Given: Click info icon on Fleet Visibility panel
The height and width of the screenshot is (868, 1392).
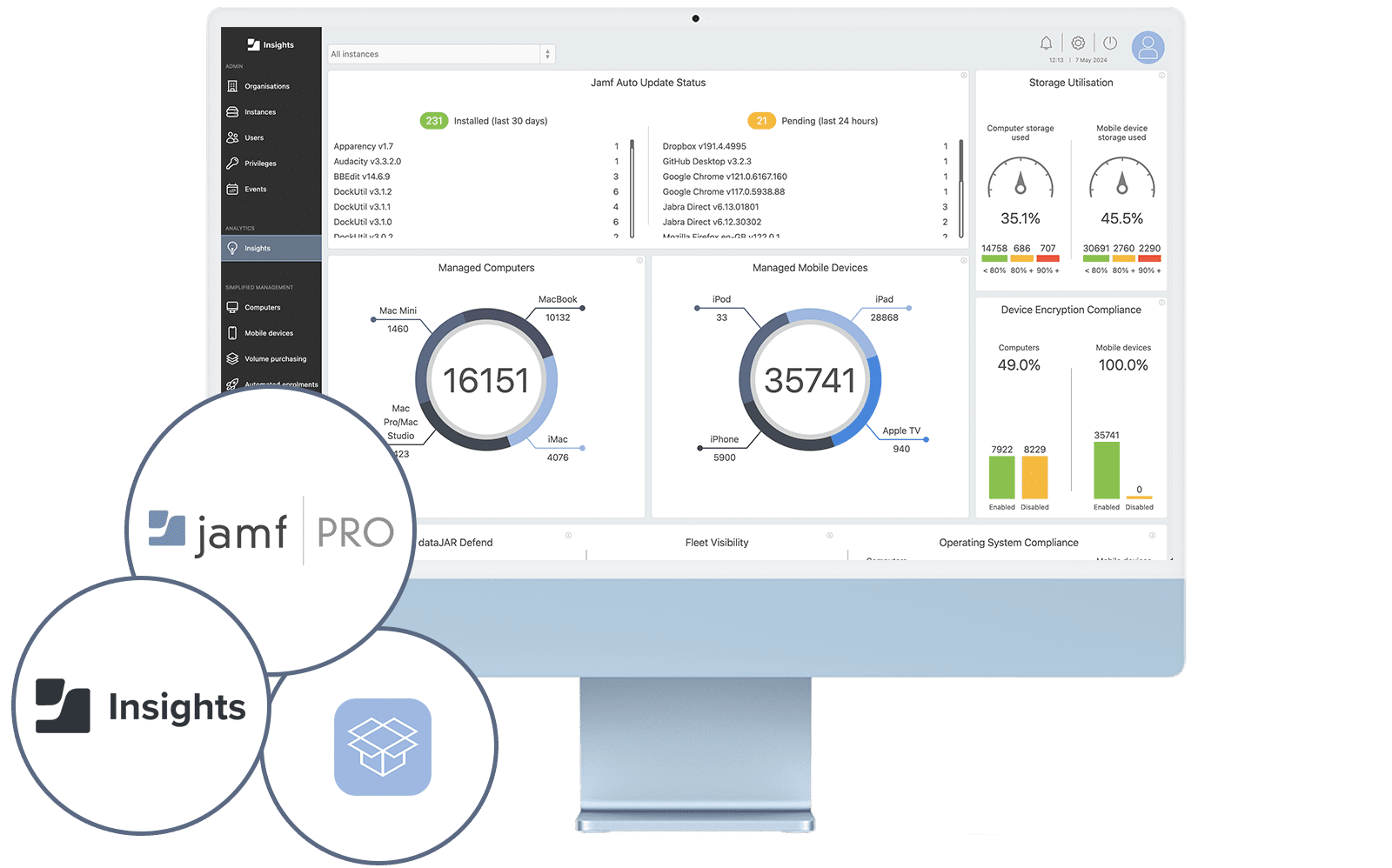Looking at the screenshot, I should coord(829,535).
